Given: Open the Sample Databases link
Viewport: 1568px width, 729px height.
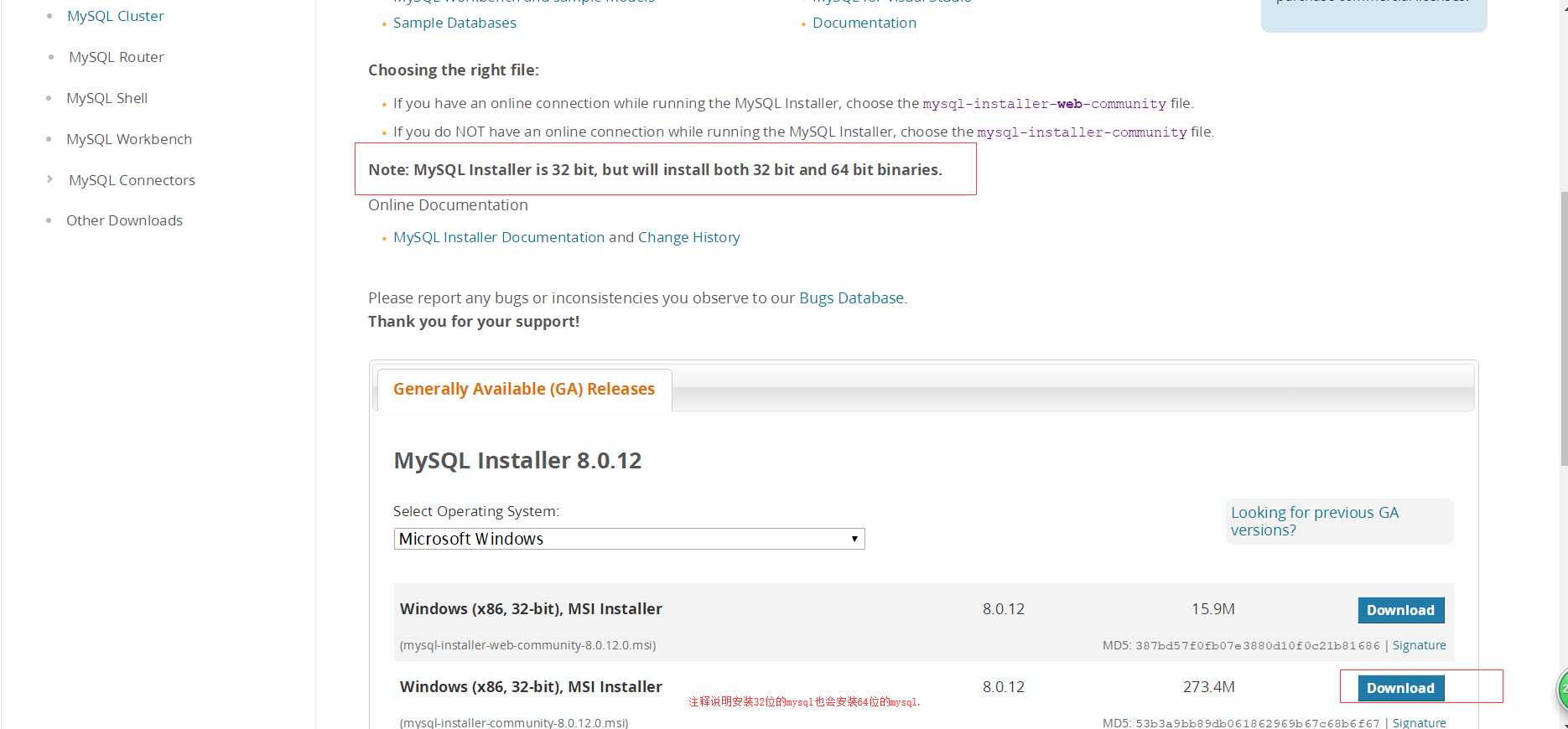Looking at the screenshot, I should (454, 23).
